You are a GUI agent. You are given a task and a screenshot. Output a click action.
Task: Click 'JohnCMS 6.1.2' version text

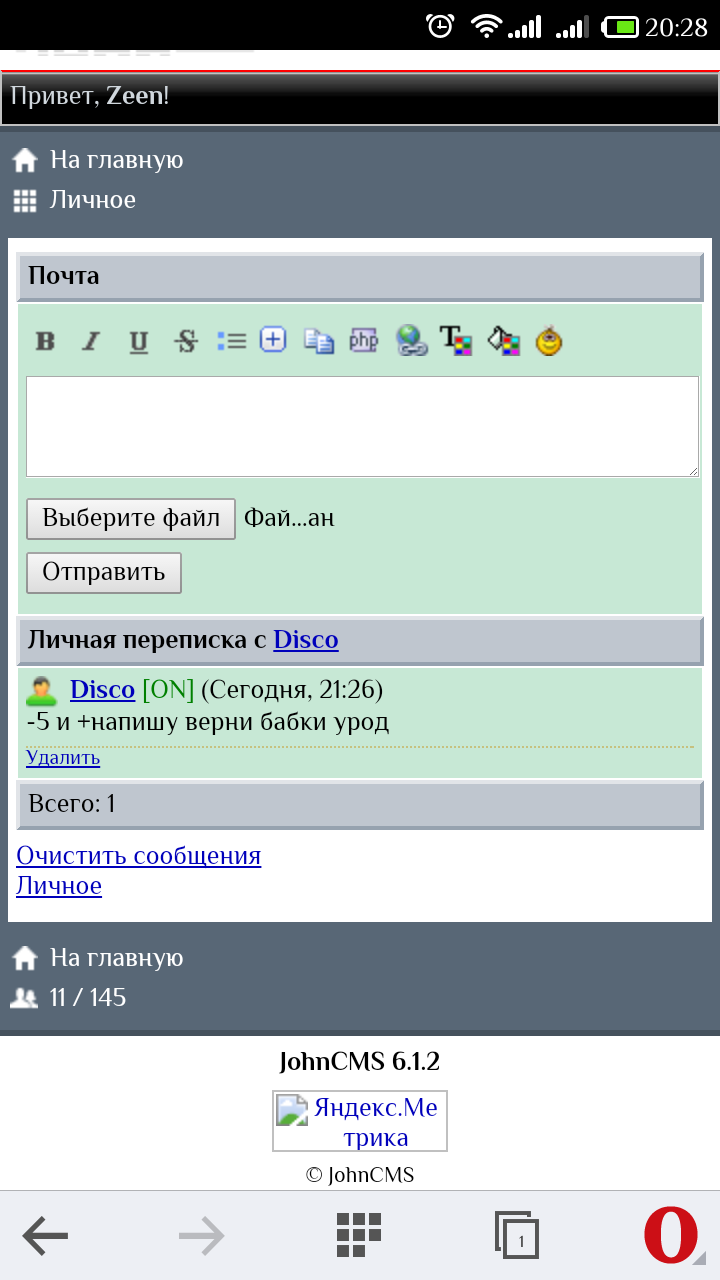tap(360, 1062)
